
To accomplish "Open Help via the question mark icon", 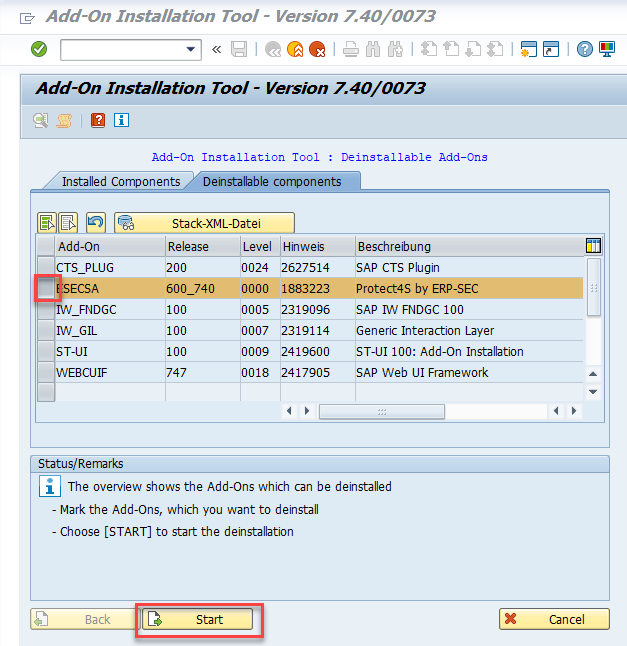I will click(x=584, y=49).
